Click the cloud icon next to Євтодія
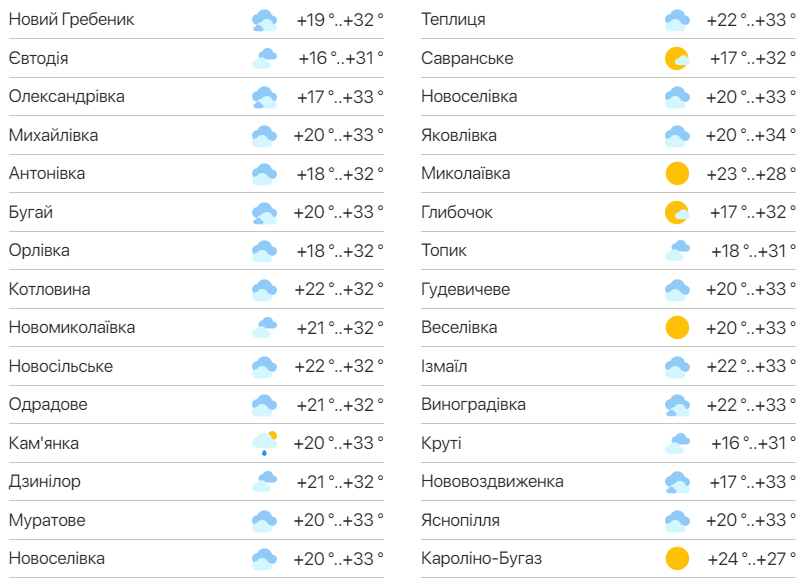Image resolution: width=807 pixels, height=580 pixels. pyautogui.click(x=265, y=59)
